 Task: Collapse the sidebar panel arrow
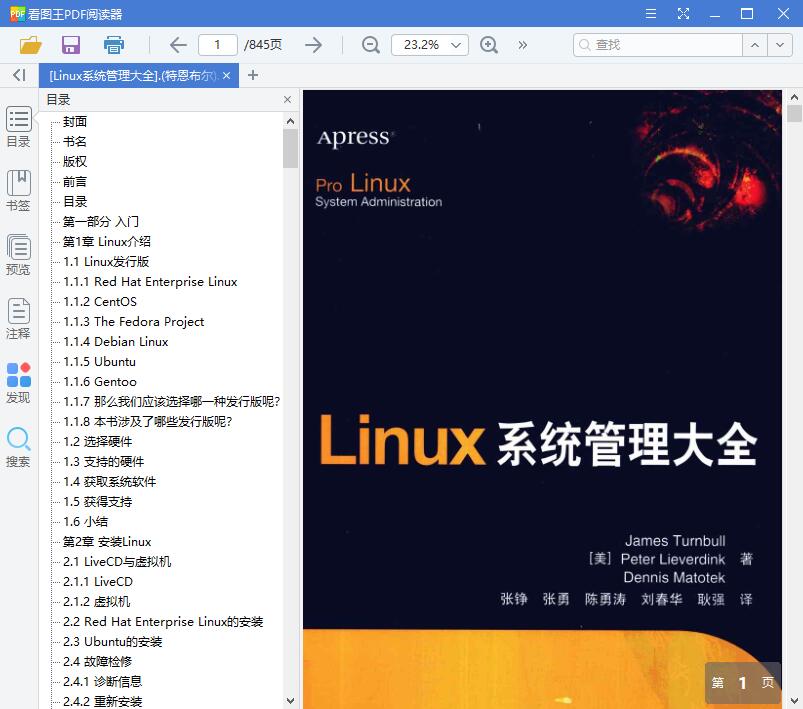coord(19,75)
